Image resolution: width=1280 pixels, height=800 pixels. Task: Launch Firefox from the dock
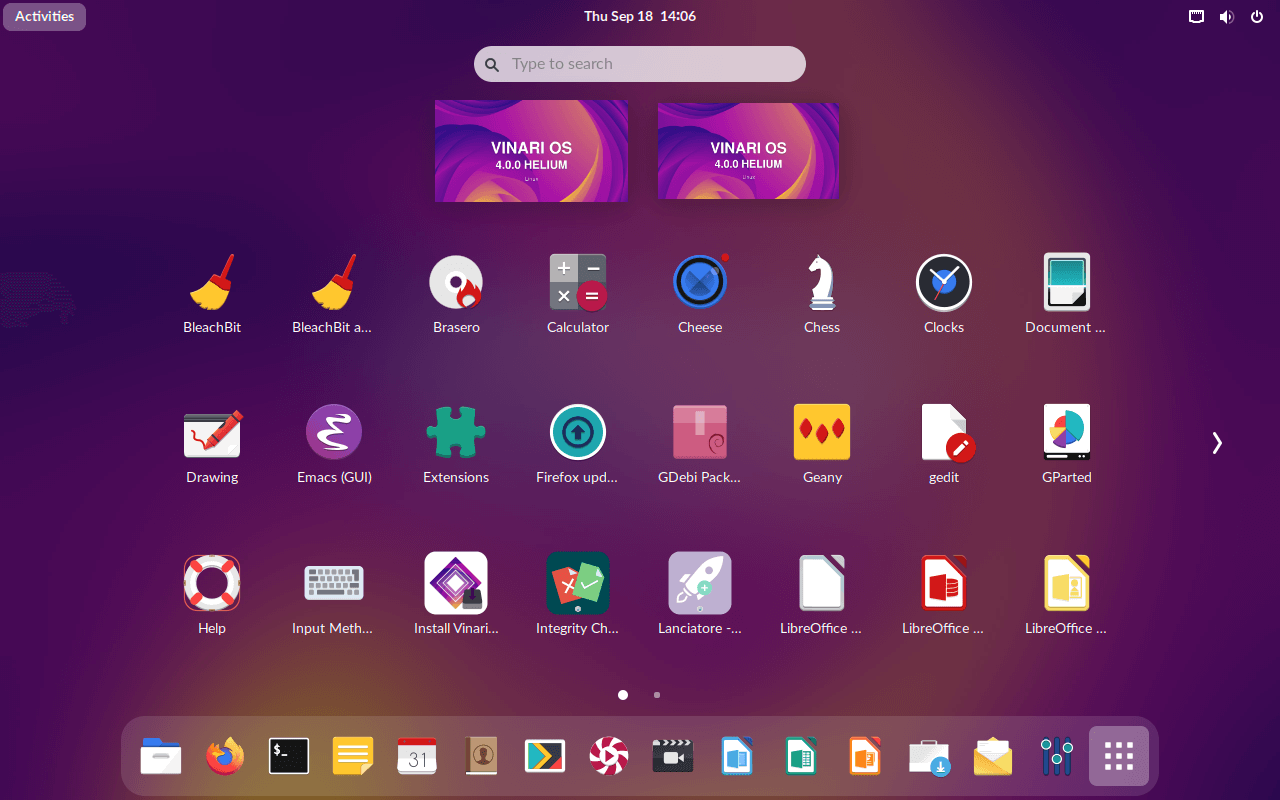point(225,756)
